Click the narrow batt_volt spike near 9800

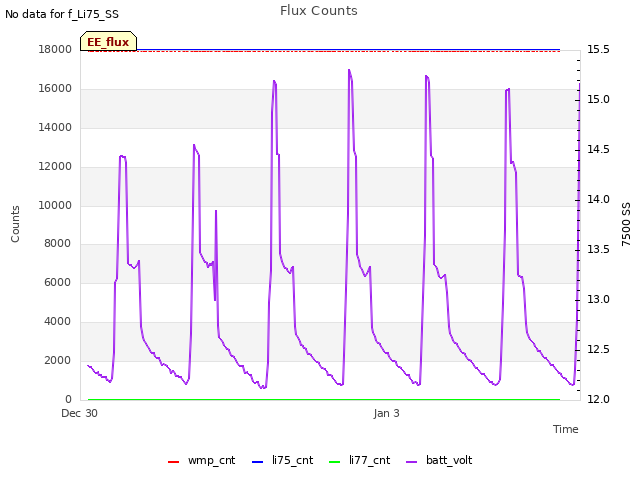216,211
